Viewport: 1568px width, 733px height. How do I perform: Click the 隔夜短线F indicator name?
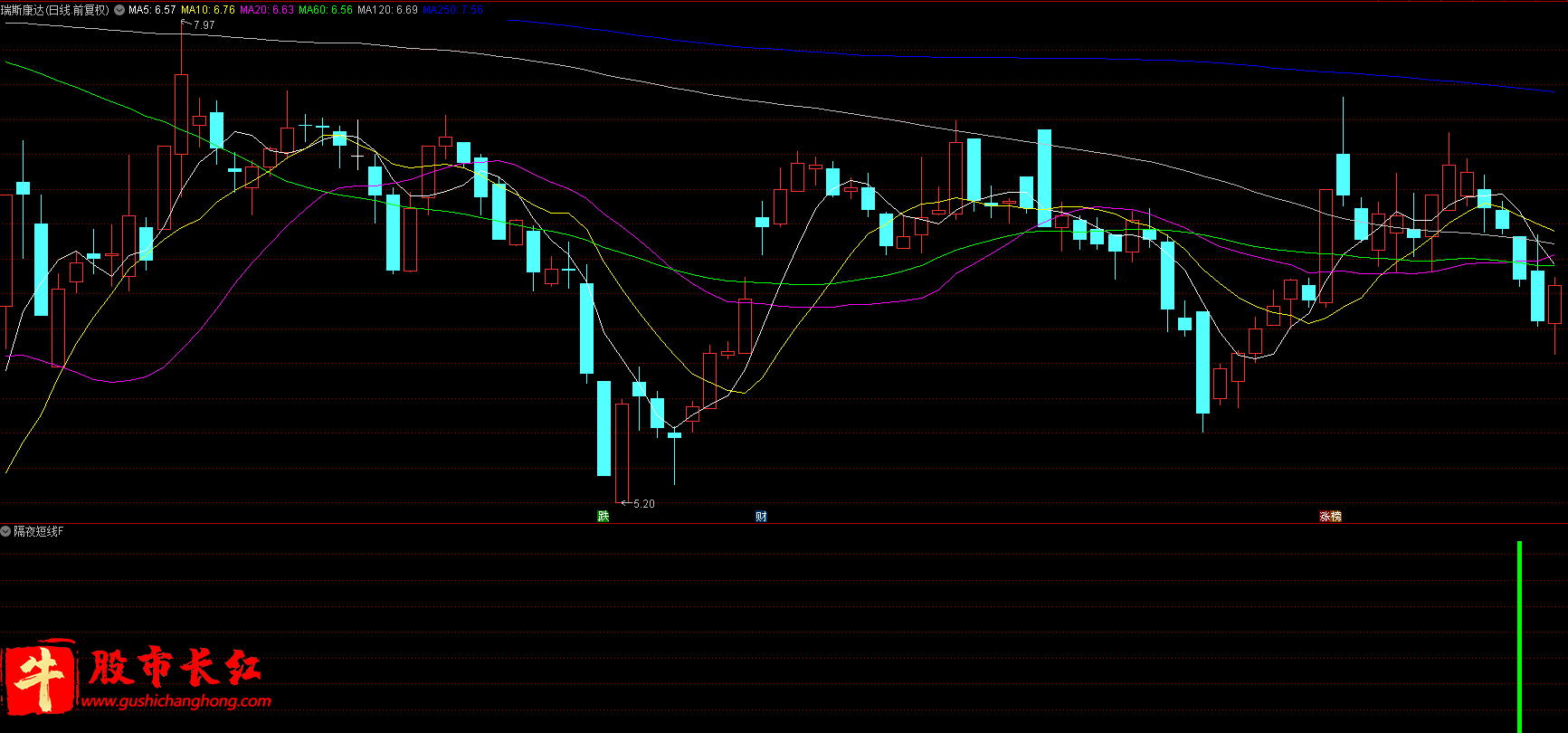tap(39, 531)
